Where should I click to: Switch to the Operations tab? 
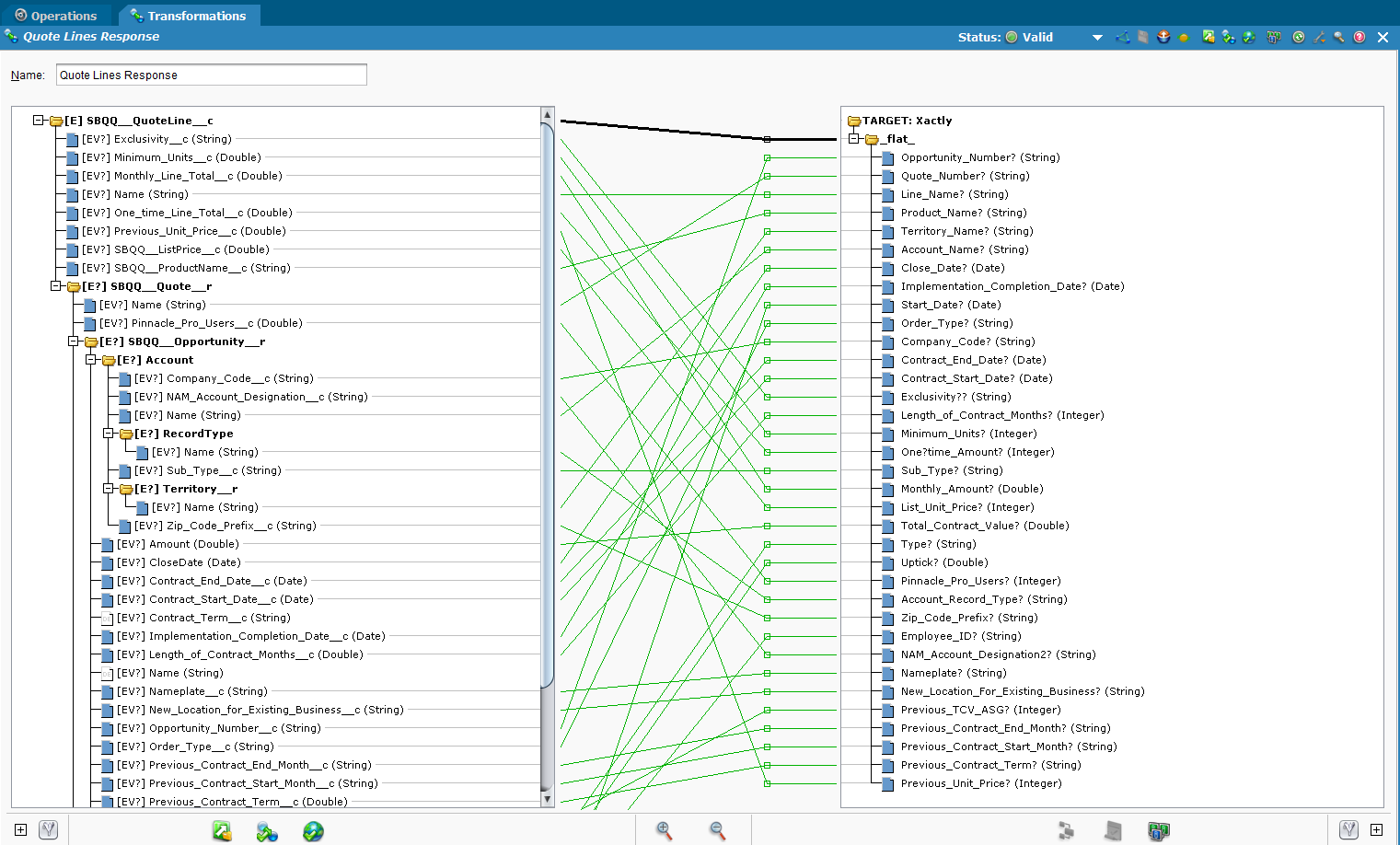point(56,16)
